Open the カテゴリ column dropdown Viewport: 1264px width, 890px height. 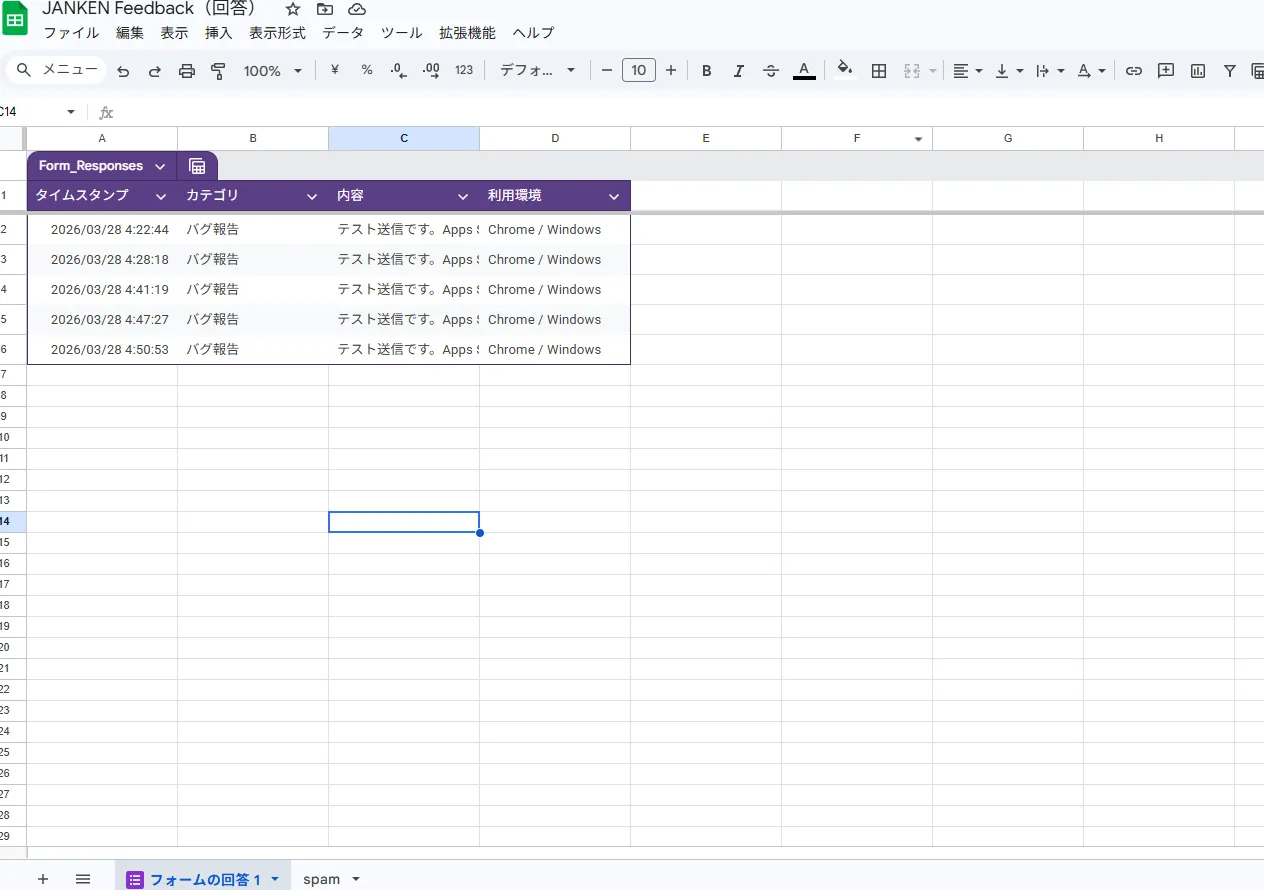pyautogui.click(x=312, y=196)
